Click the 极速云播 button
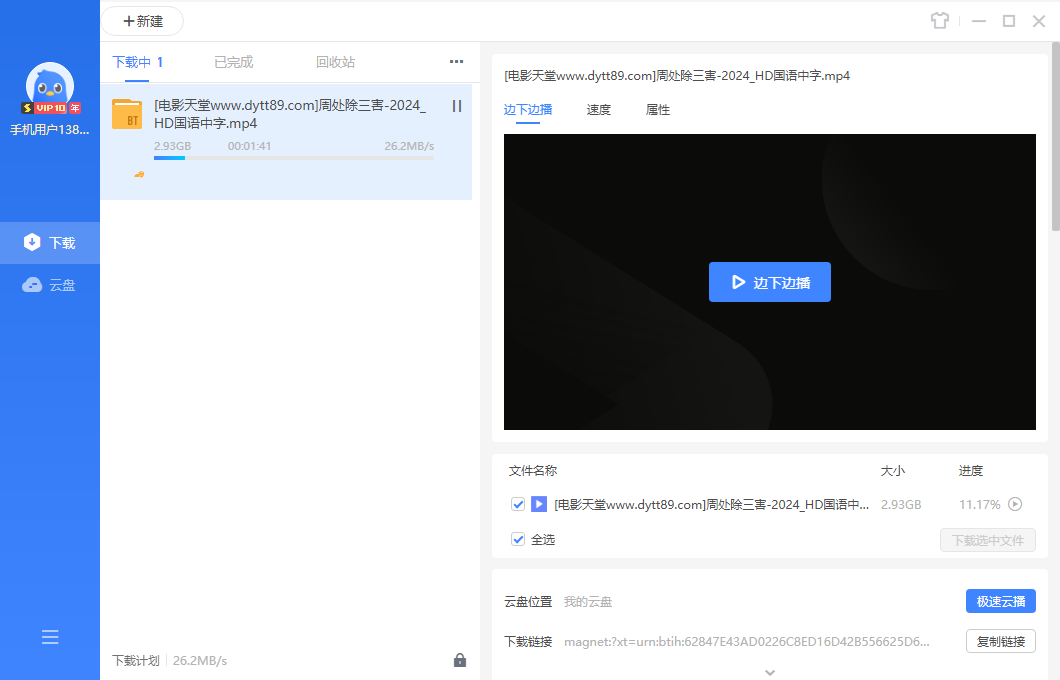This screenshot has width=1060, height=680. click(x=1000, y=601)
